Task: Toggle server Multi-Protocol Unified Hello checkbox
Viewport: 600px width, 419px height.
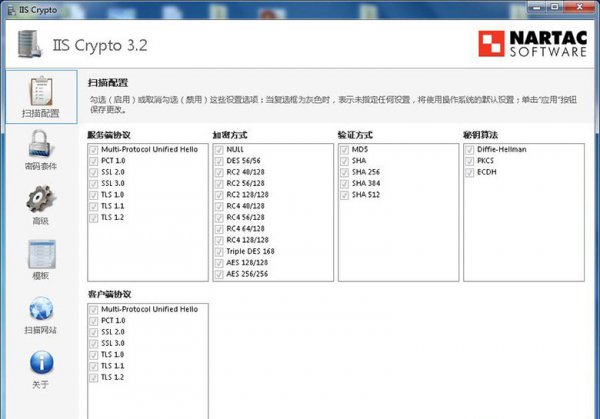Action: (94, 150)
